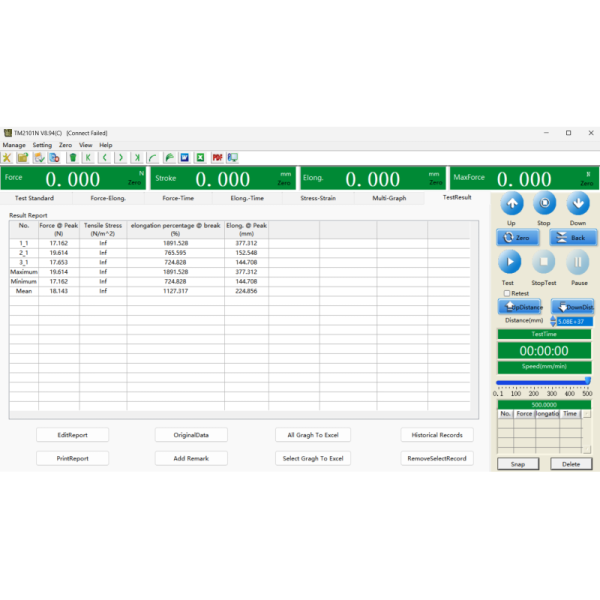600x600 pixels.
Task: Click the Delete button
Action: click(571, 464)
